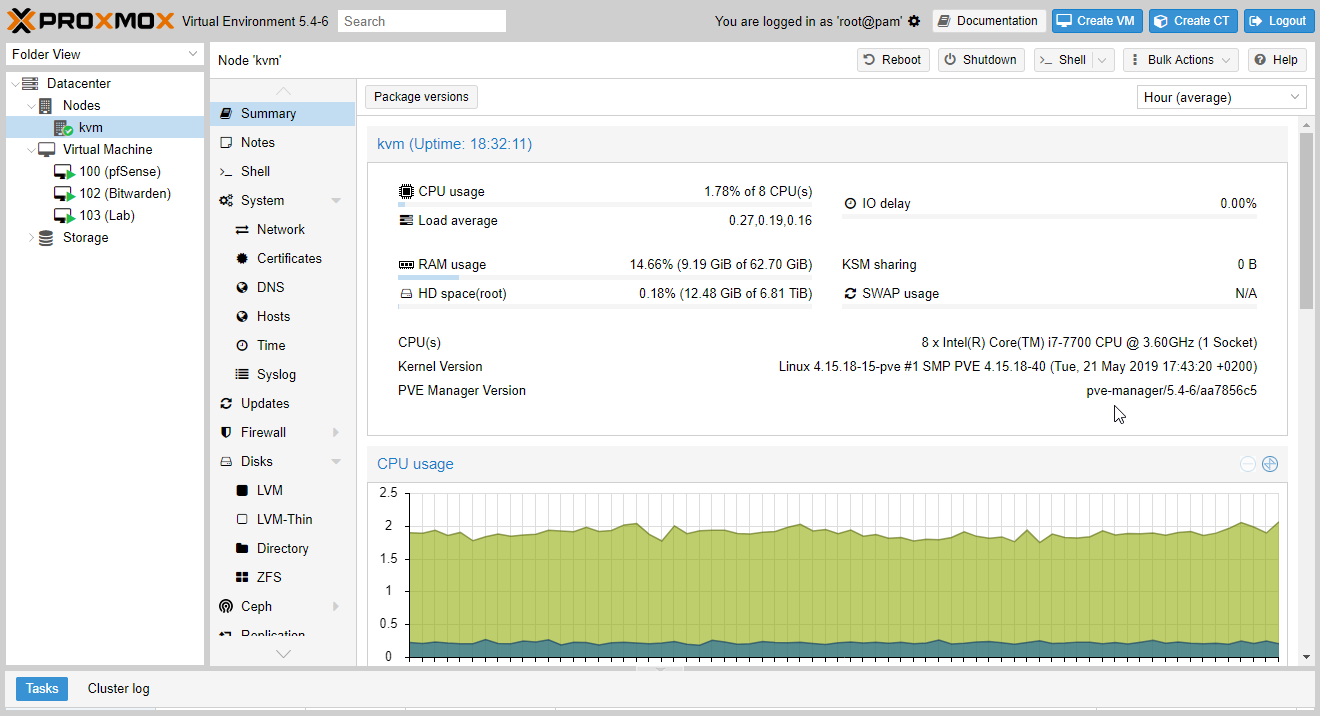Select the kvm node in tree
The width and height of the screenshot is (1320, 716).
105,127
